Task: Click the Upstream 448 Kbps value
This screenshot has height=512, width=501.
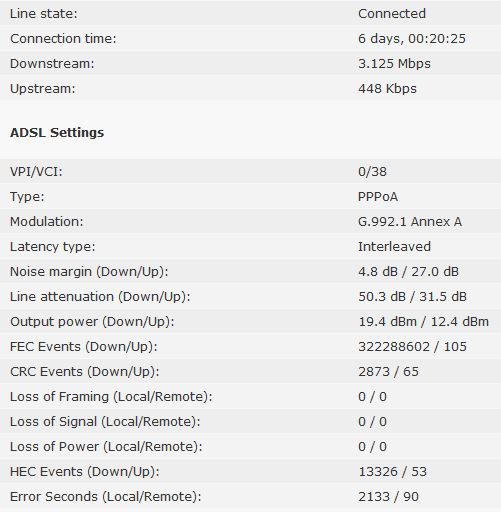Action: (387, 89)
